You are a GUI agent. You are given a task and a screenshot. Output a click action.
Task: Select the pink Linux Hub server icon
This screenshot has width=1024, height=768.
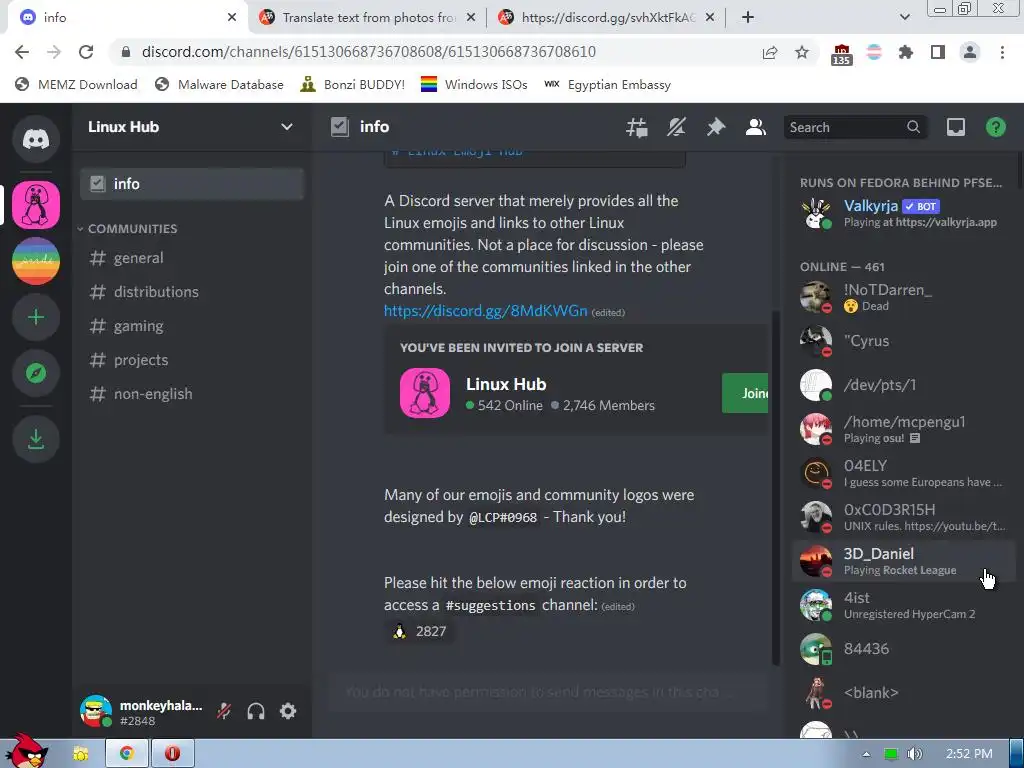[x=36, y=205]
